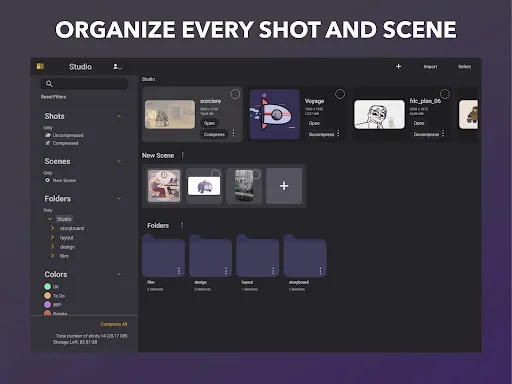Viewport: 512px width, 384px height.
Task: Open more options for fdc_plan_06 shot
Action: tap(443, 133)
